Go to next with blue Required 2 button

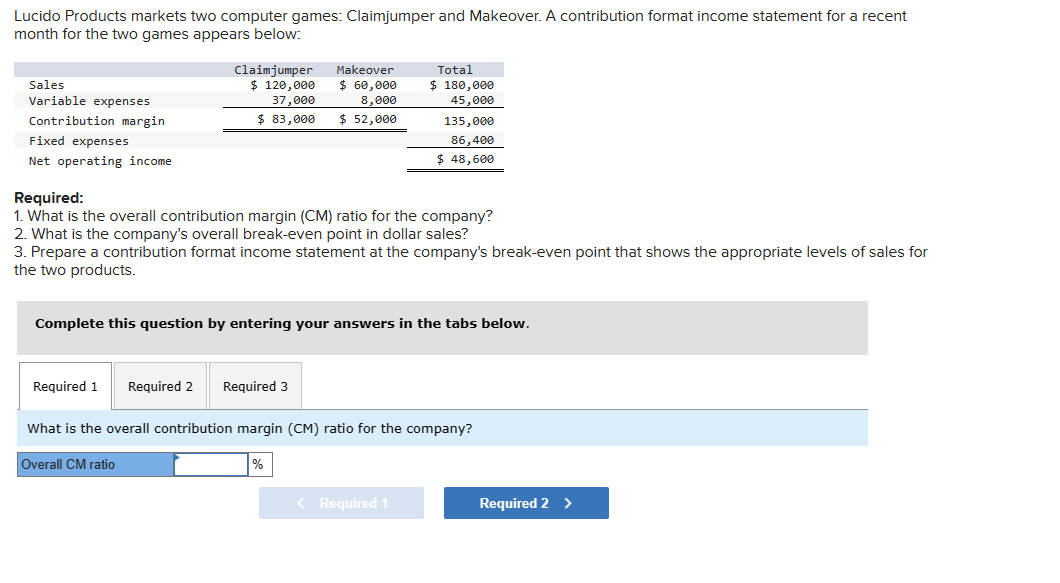pyautogui.click(x=526, y=503)
